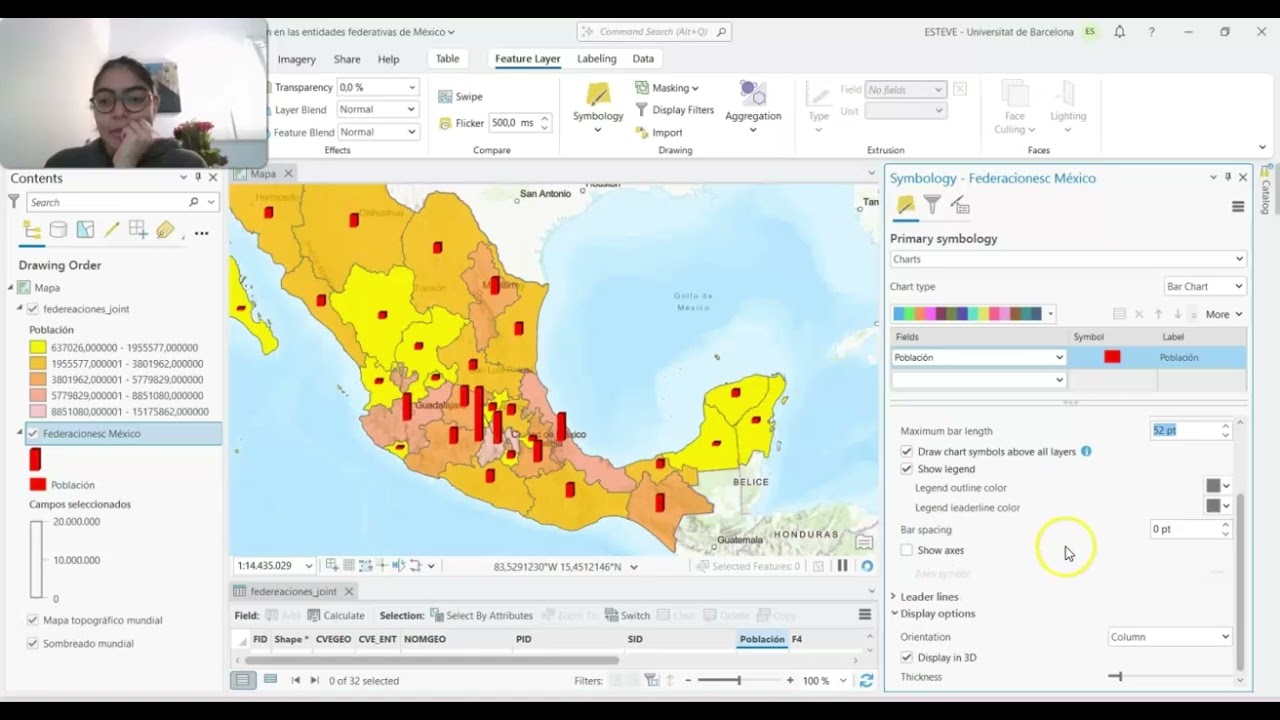Refresh the map view
Viewport: 1280px width, 720px height.
coord(867,566)
